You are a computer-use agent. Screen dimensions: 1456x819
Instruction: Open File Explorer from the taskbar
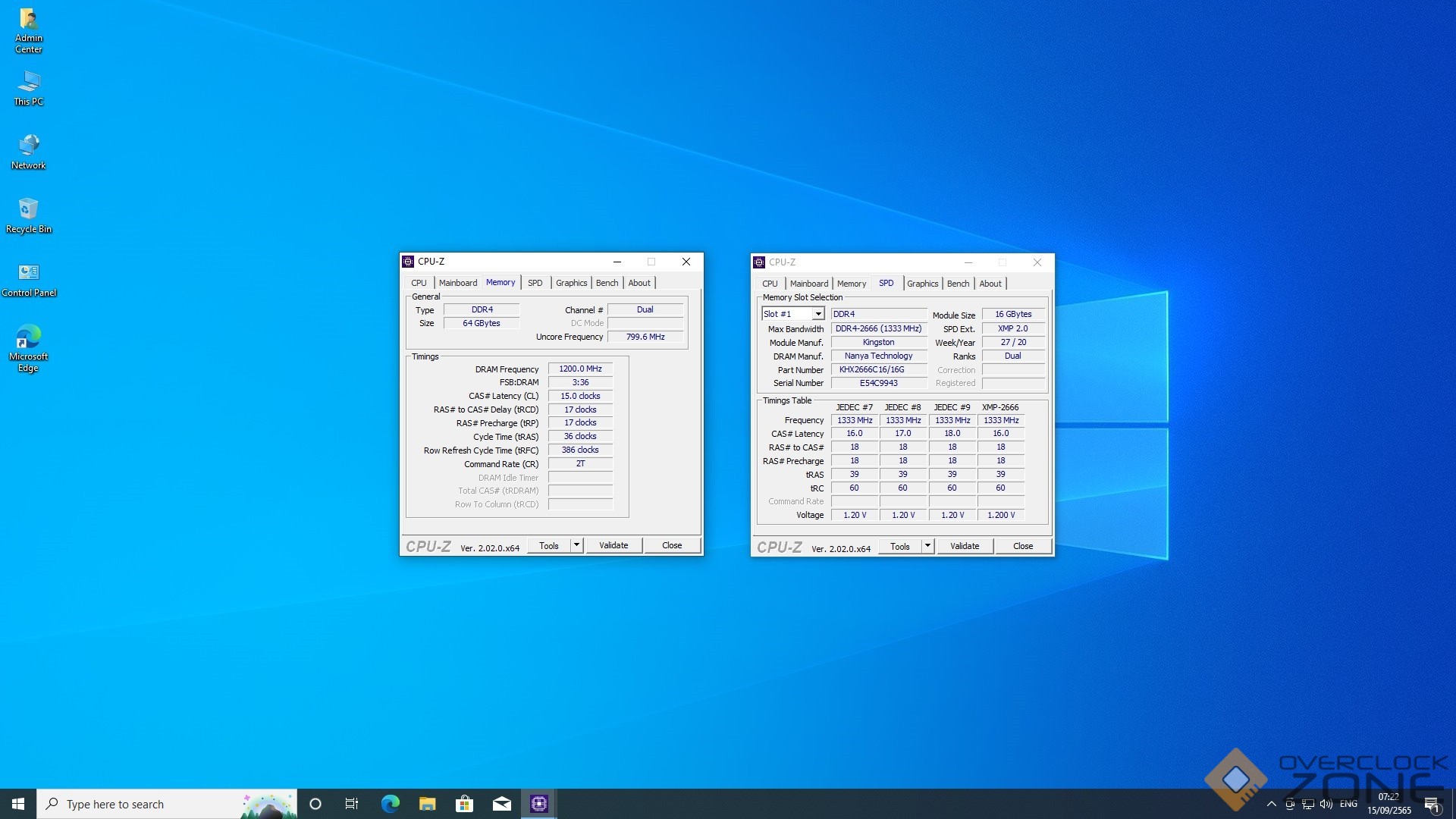427,804
